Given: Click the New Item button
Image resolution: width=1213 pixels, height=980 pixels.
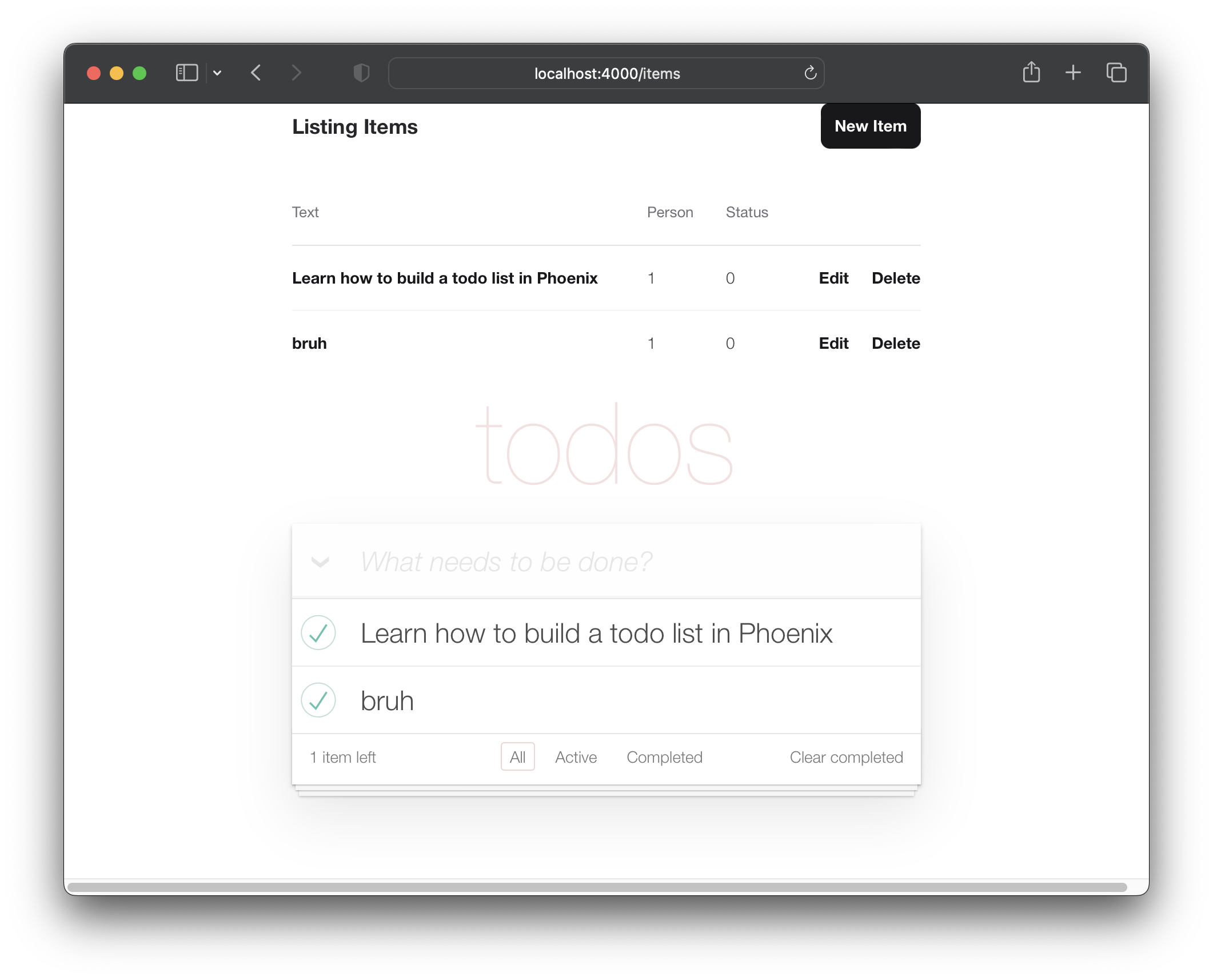Looking at the screenshot, I should click(870, 126).
